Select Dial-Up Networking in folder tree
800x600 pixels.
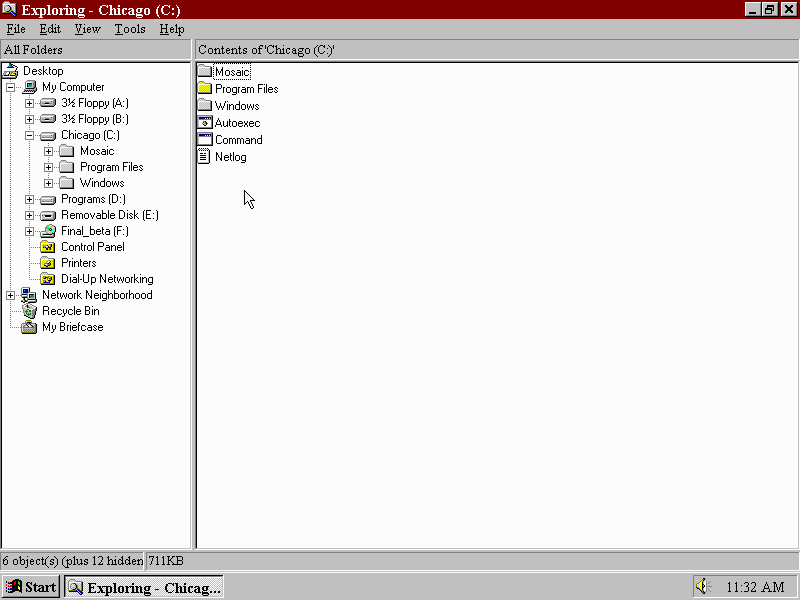tap(107, 279)
